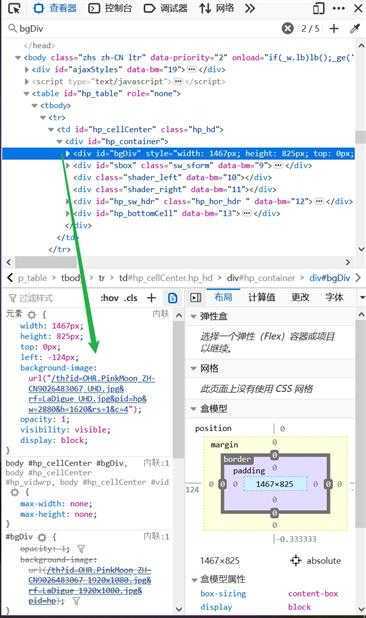Image resolution: width=366 pixels, height=618 pixels.
Task: Expand the highlighted bgDiv node
Action: [68, 153]
